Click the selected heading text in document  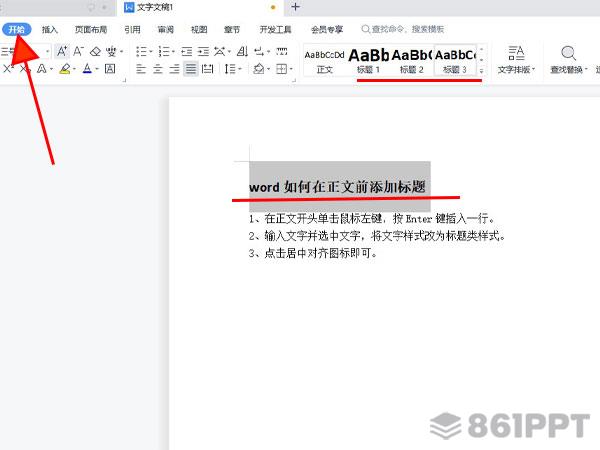[337, 187]
